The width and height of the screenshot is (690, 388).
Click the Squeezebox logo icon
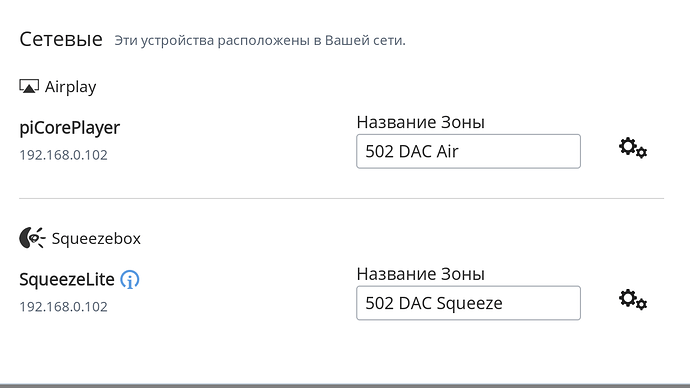pos(32,238)
